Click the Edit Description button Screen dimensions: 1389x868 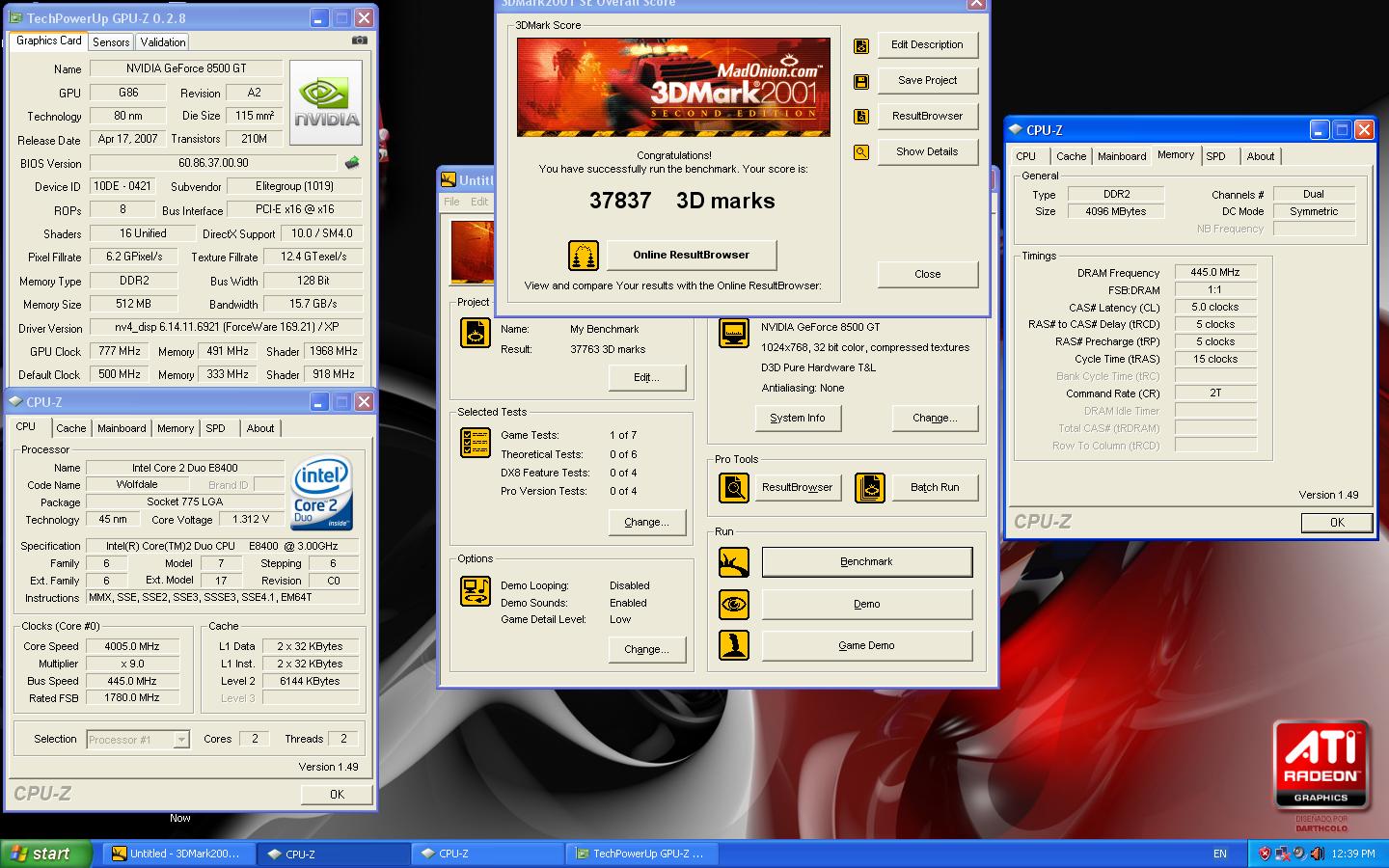[927, 44]
